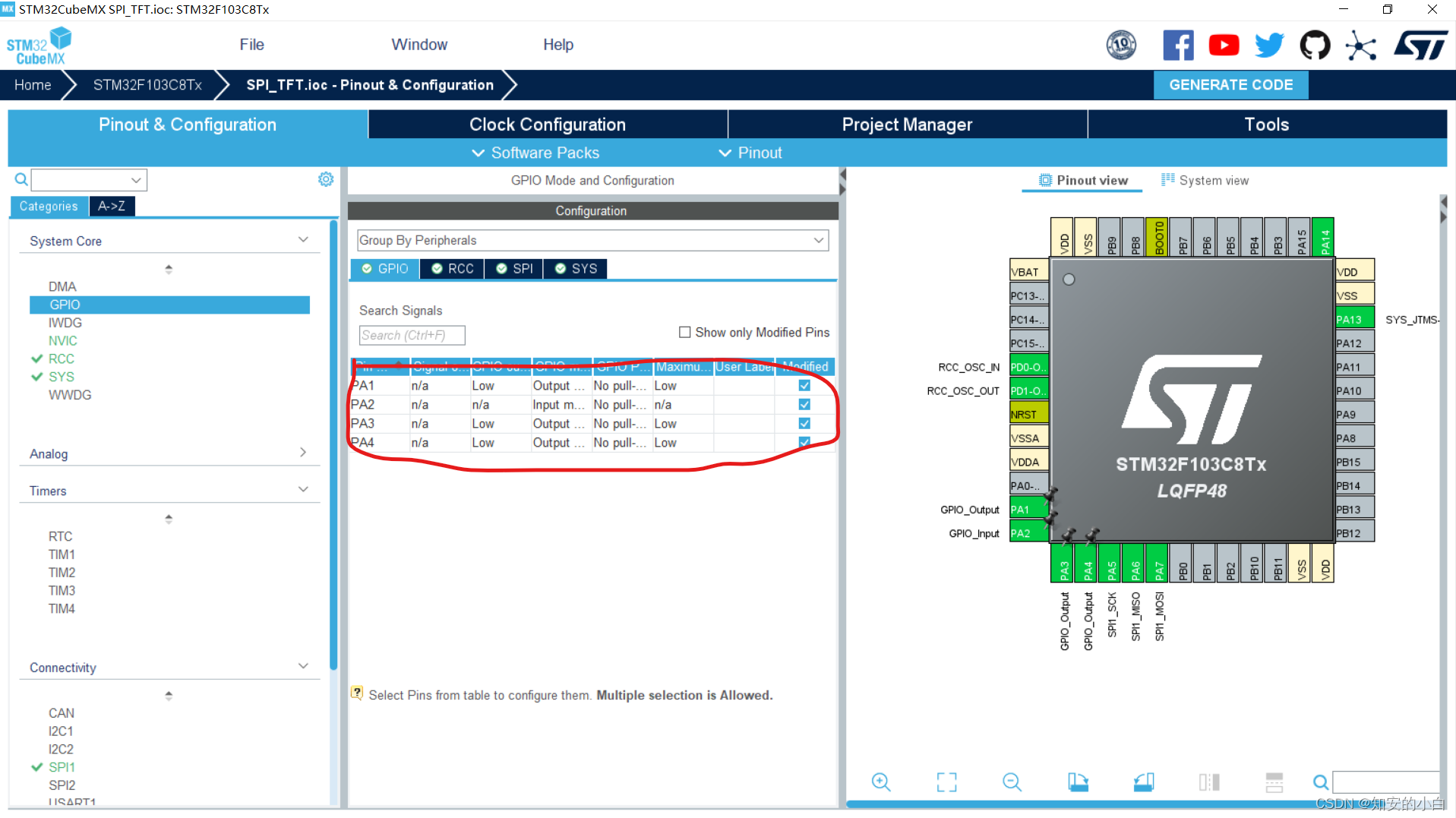
Task: Click the pinout search text field
Action: [x=1385, y=782]
